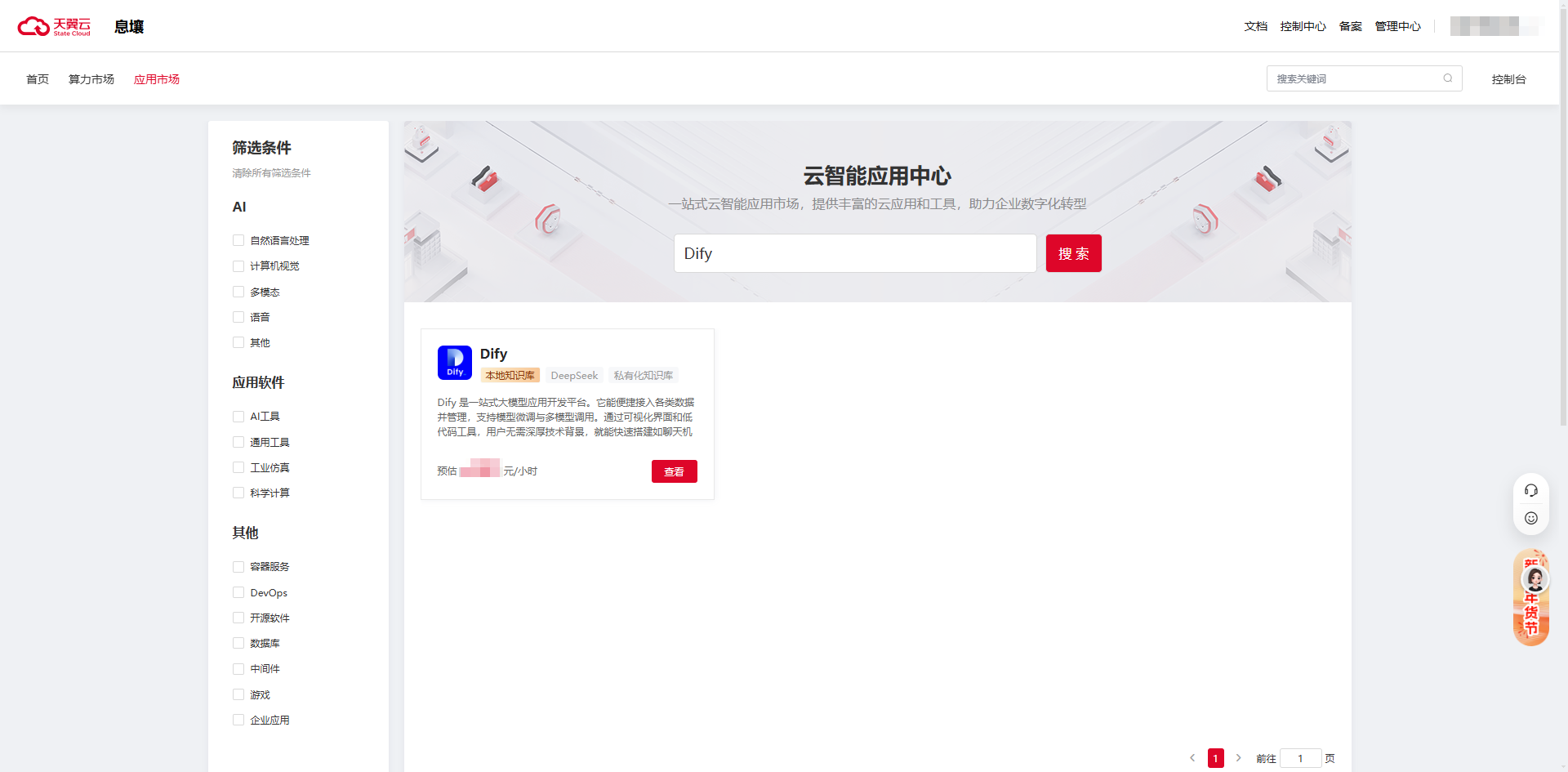
Task: Go to previous page arrow
Action: pyautogui.click(x=1192, y=758)
